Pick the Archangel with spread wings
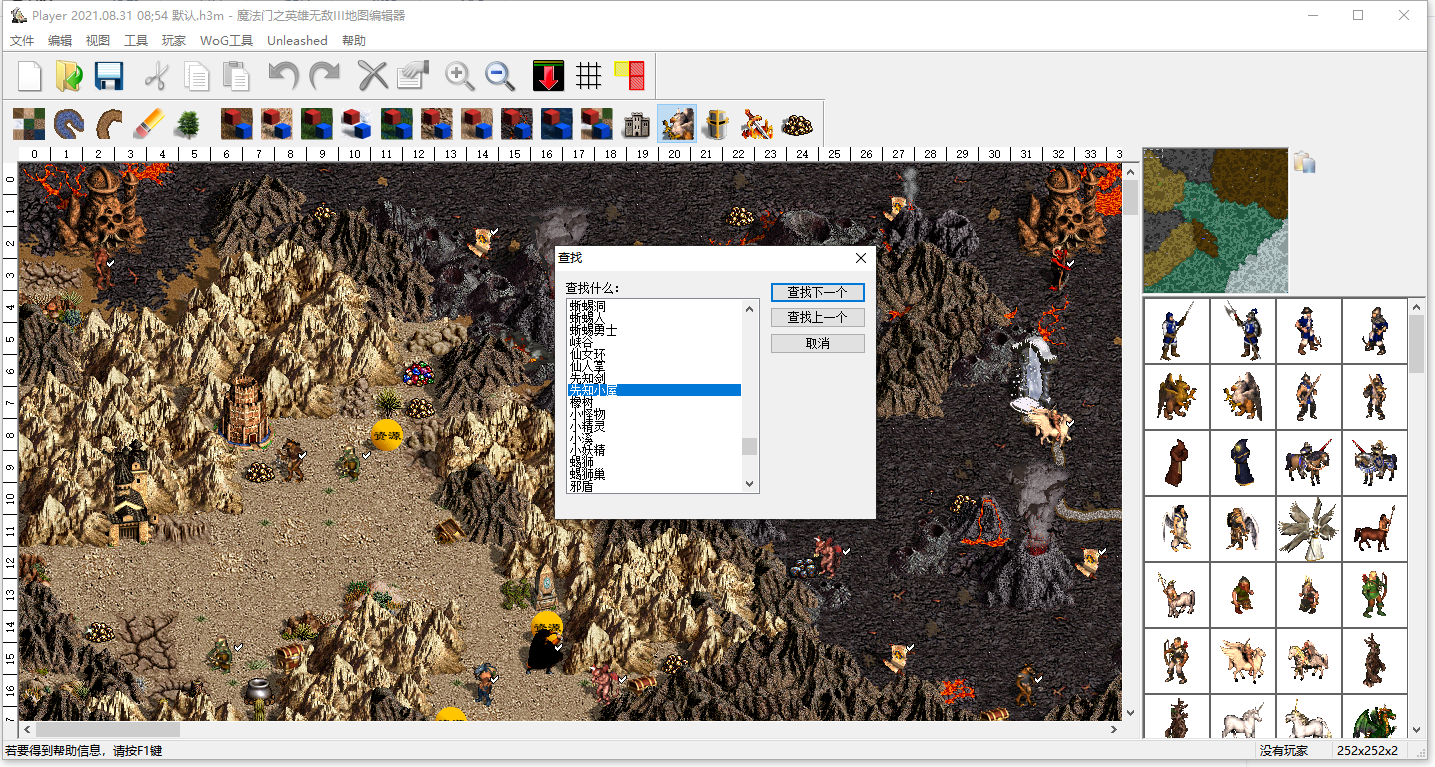 pyautogui.click(x=1308, y=528)
